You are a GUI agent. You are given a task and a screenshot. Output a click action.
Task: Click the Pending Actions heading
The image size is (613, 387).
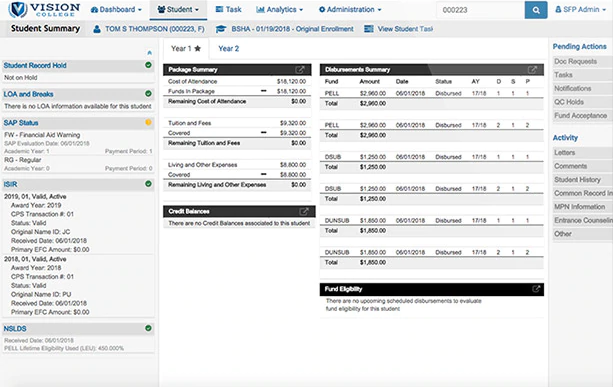(x=579, y=47)
